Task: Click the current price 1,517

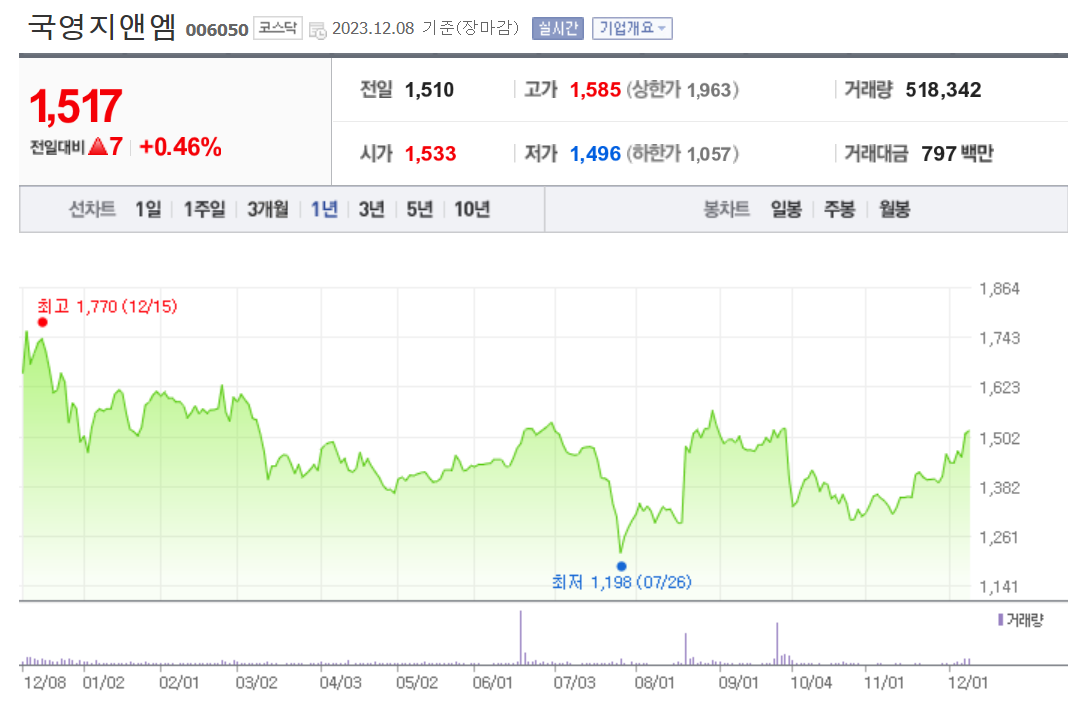Action: pos(76,106)
